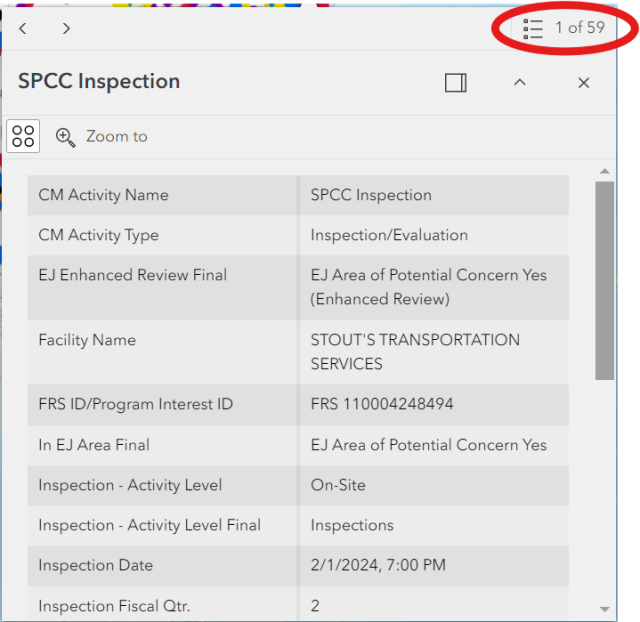Select the 'On-Site' activity level value
Screen dimensions: 640x622
(338, 485)
